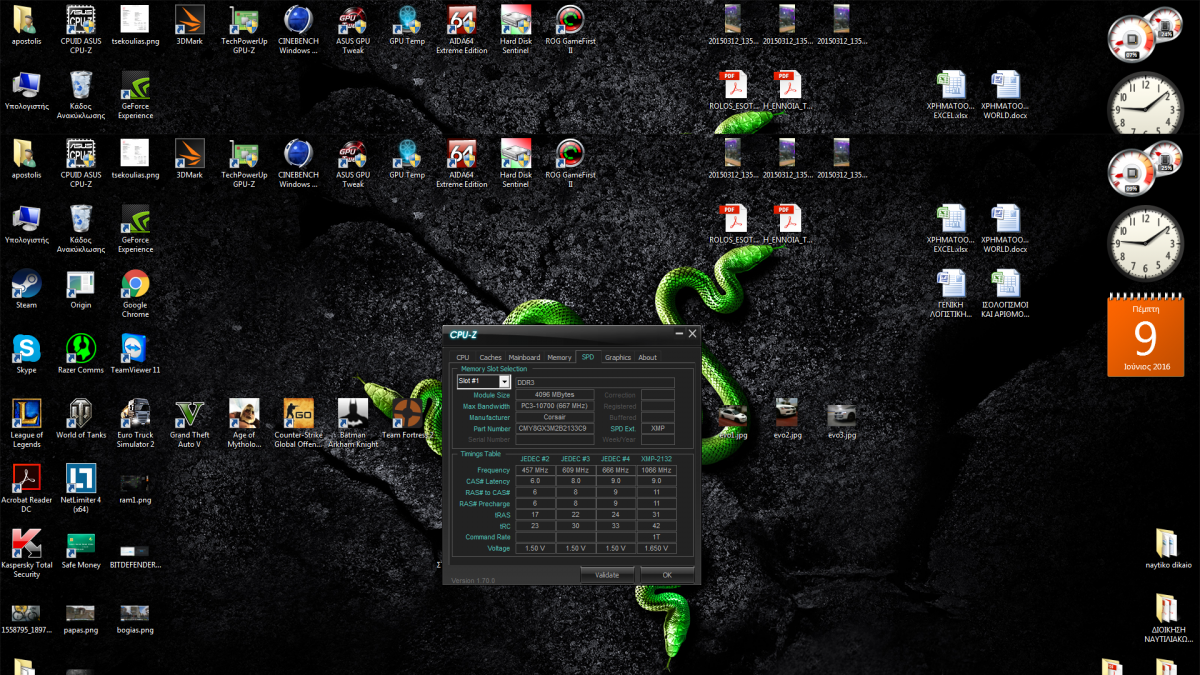1200x675 pixels.
Task: Click the DDR3 memory type field
Action: pyautogui.click(x=595, y=382)
